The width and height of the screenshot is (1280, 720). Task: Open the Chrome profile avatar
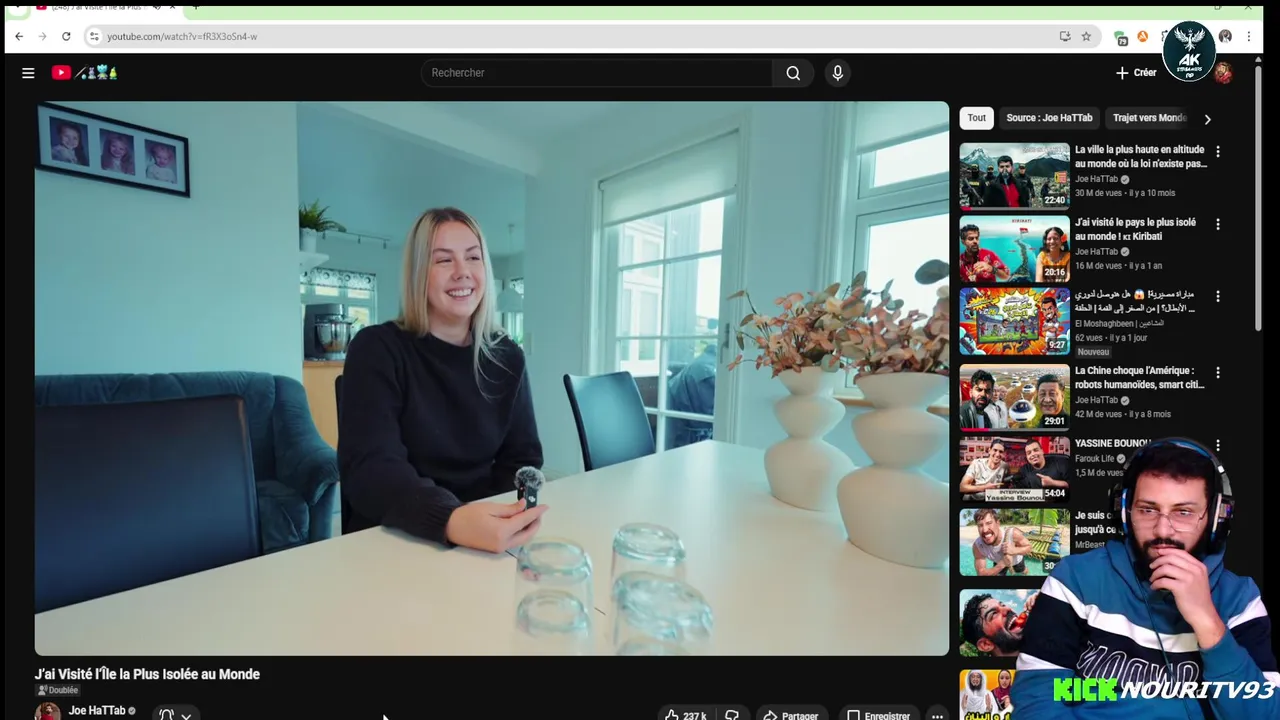click(x=1225, y=36)
